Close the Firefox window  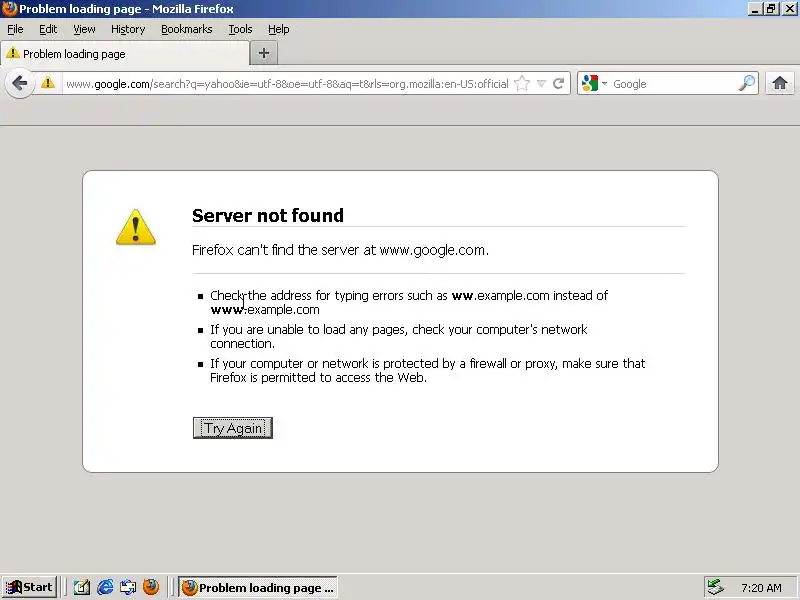[790, 9]
